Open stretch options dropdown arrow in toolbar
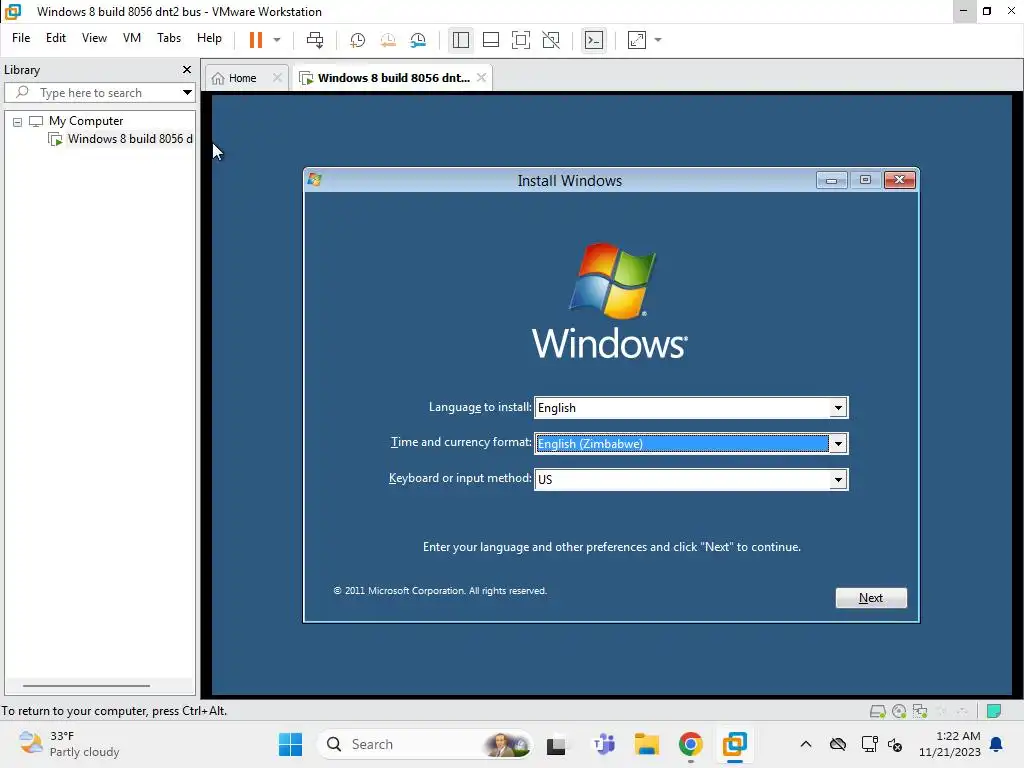 click(658, 40)
